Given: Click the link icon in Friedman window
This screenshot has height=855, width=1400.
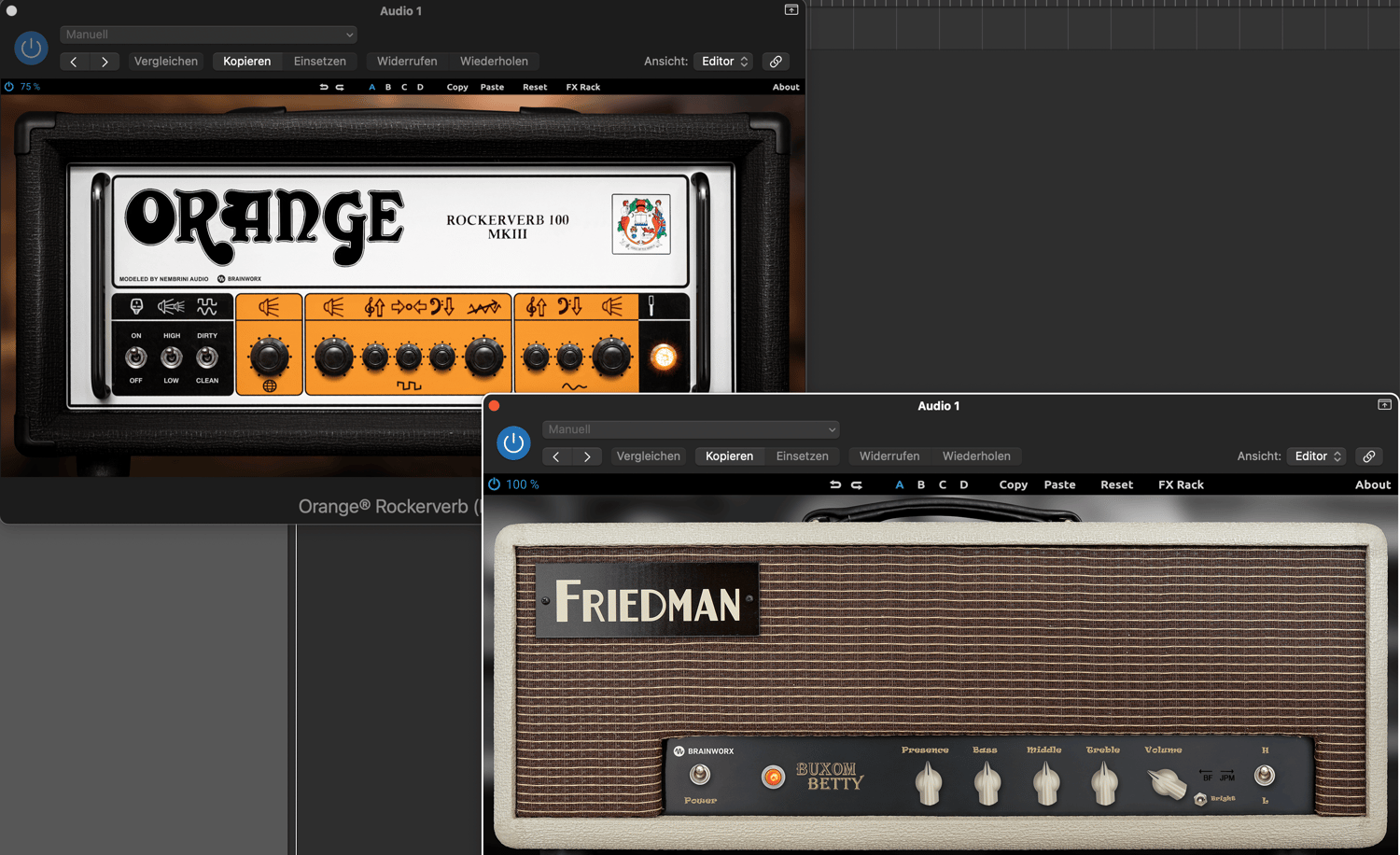Looking at the screenshot, I should coord(1369,456).
